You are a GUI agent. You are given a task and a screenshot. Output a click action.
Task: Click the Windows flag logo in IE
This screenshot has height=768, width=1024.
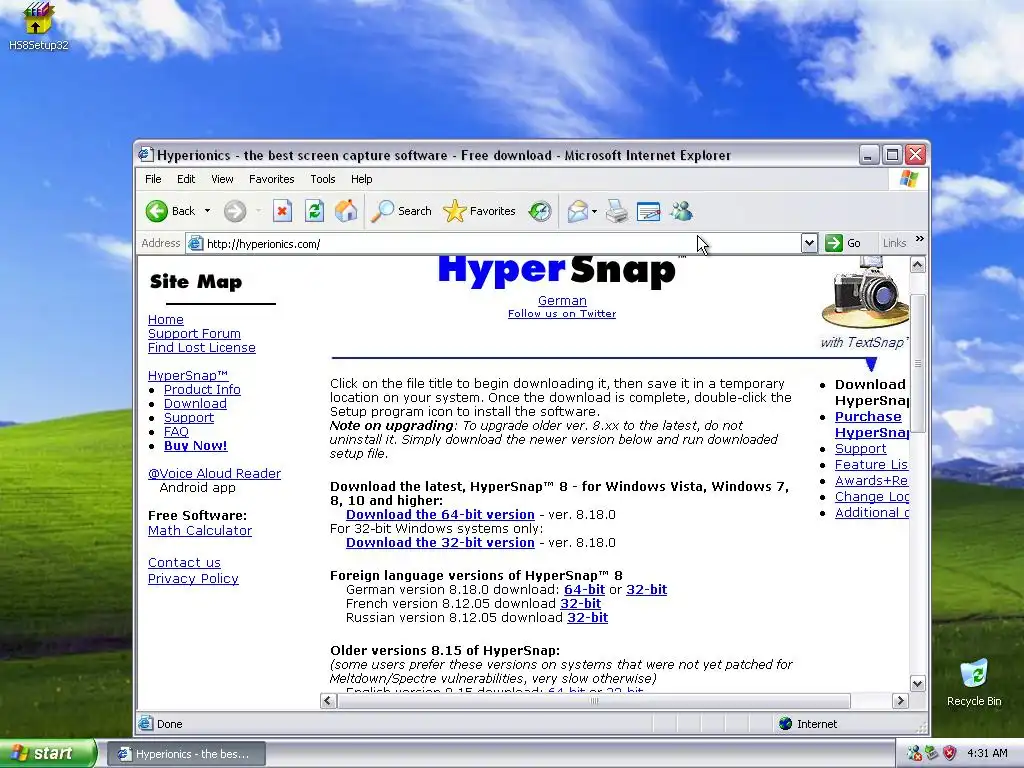(x=908, y=179)
